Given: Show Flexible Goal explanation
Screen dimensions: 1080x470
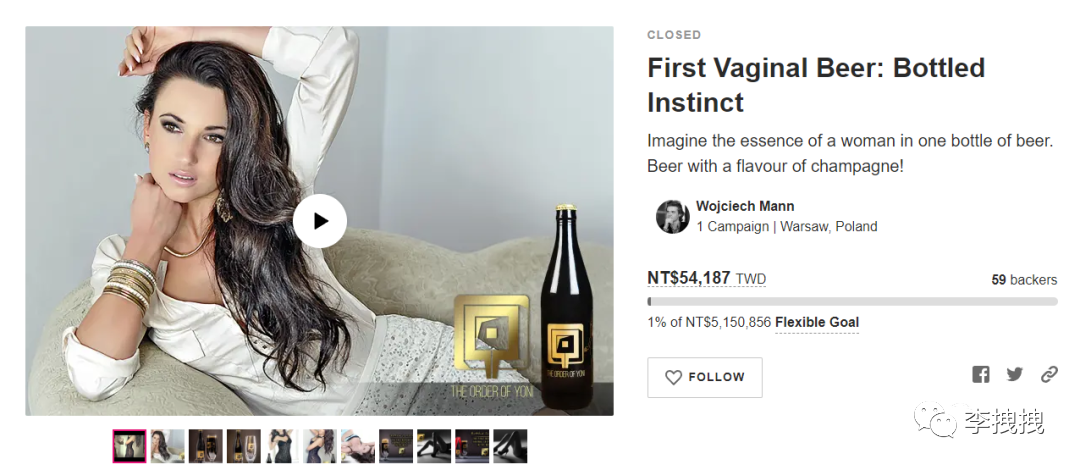Looking at the screenshot, I should click(x=817, y=323).
